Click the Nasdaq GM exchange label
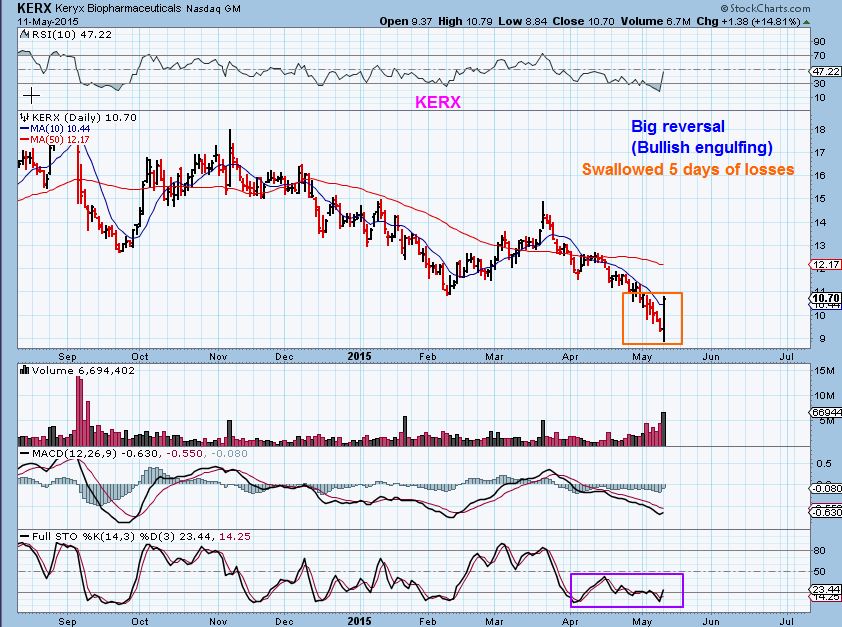Screen dimensions: 842x627 tap(213, 9)
